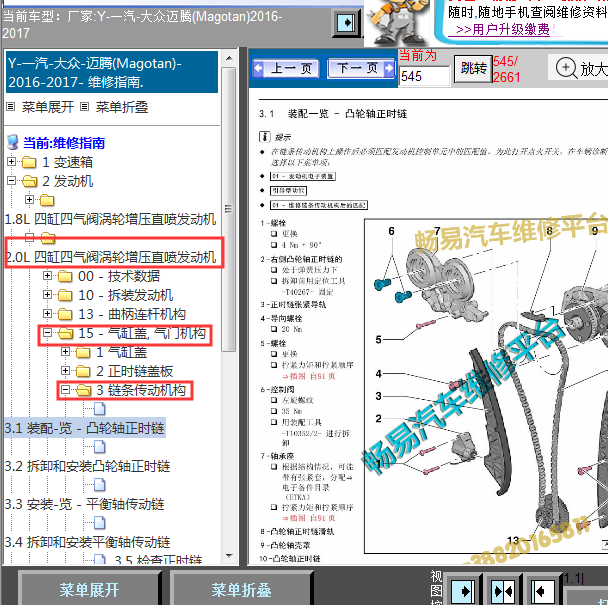The width and height of the screenshot is (608, 605).
Task: Go to next page with 下一页 button
Action: pos(361,69)
